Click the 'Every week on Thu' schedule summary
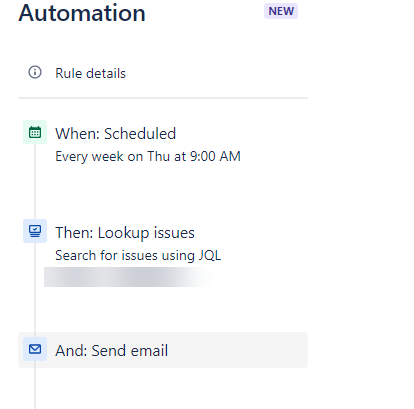Image resolution: width=414 pixels, height=409 pixels. tap(148, 156)
